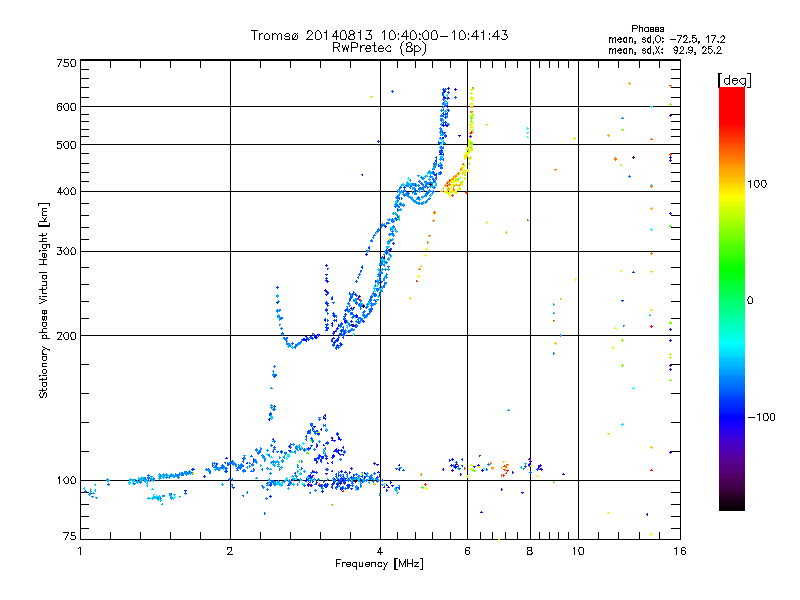Select the 'mean, sd,X: 92.9, 25.2' line
This screenshot has width=800, height=600.
665,50
